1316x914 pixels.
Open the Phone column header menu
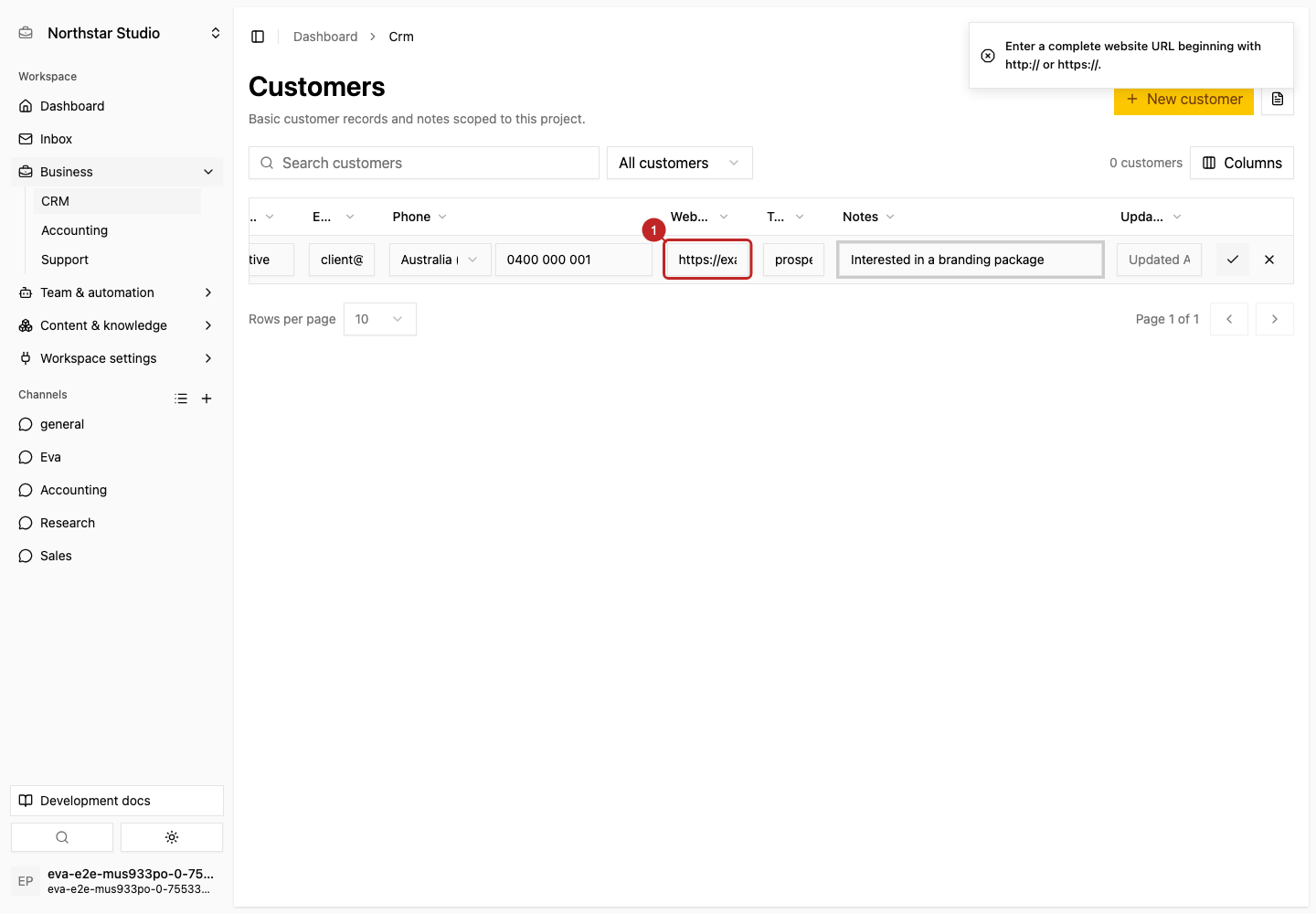click(x=420, y=217)
